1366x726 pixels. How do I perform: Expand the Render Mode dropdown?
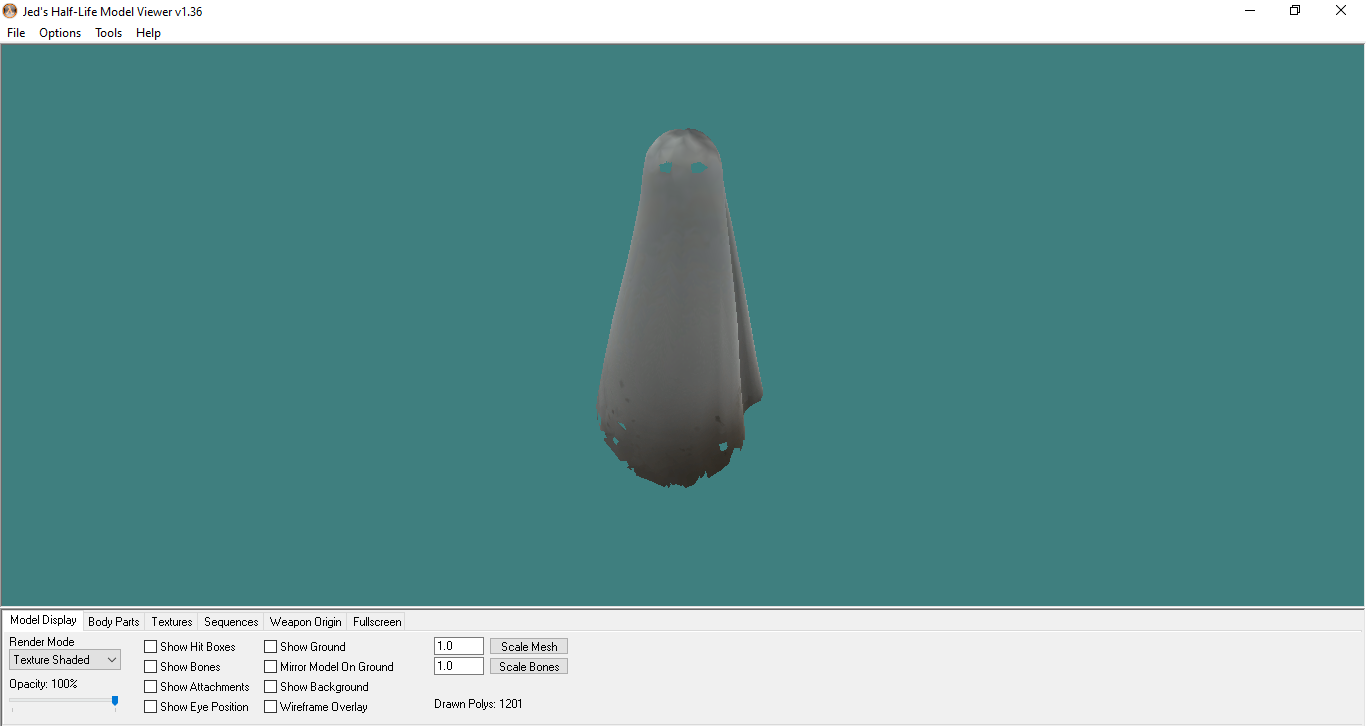coord(65,660)
